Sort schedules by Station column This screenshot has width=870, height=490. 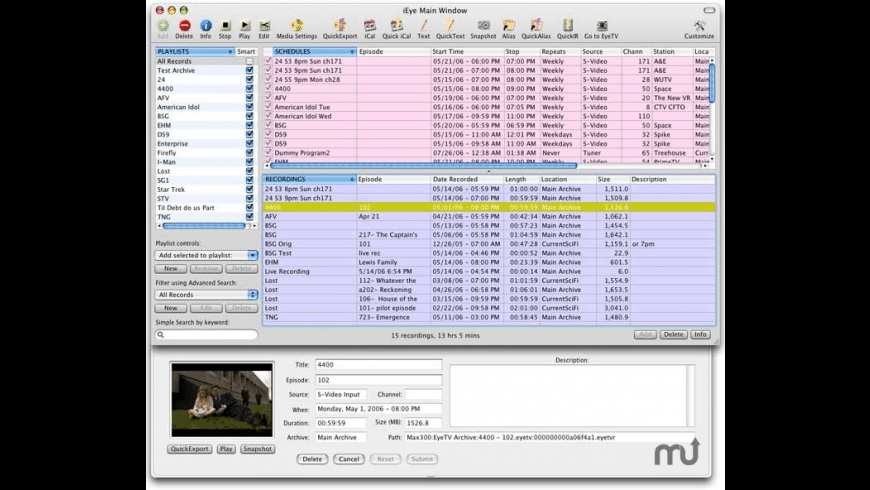point(672,52)
